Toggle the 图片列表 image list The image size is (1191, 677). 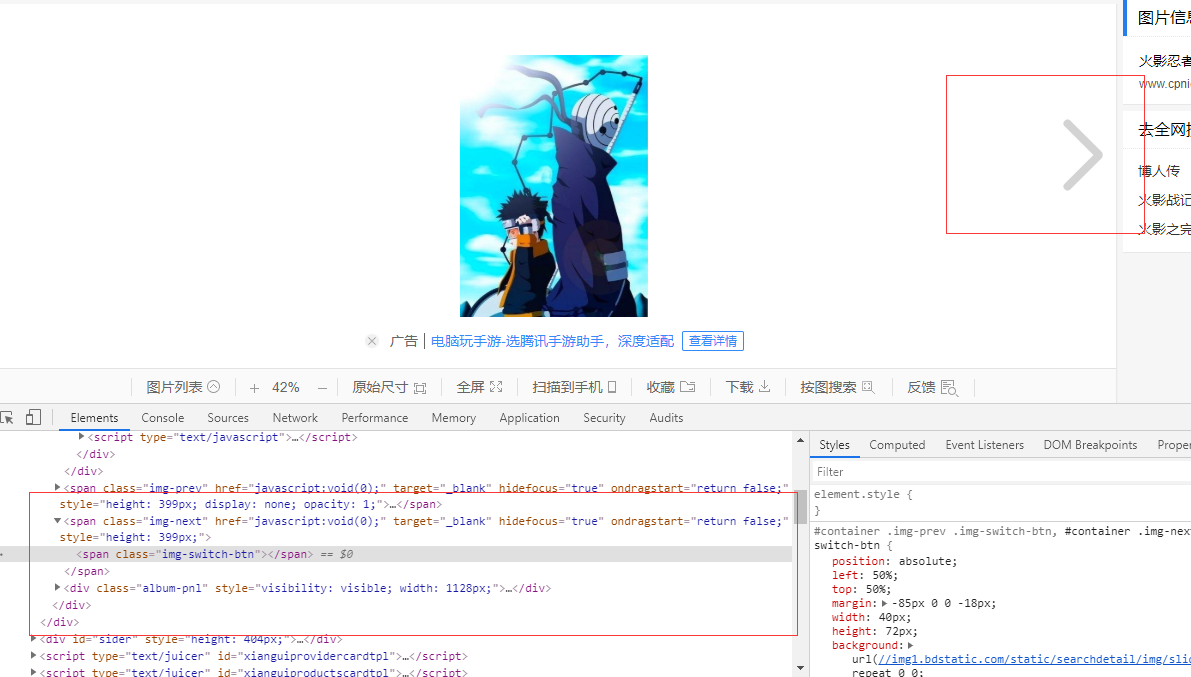183,388
